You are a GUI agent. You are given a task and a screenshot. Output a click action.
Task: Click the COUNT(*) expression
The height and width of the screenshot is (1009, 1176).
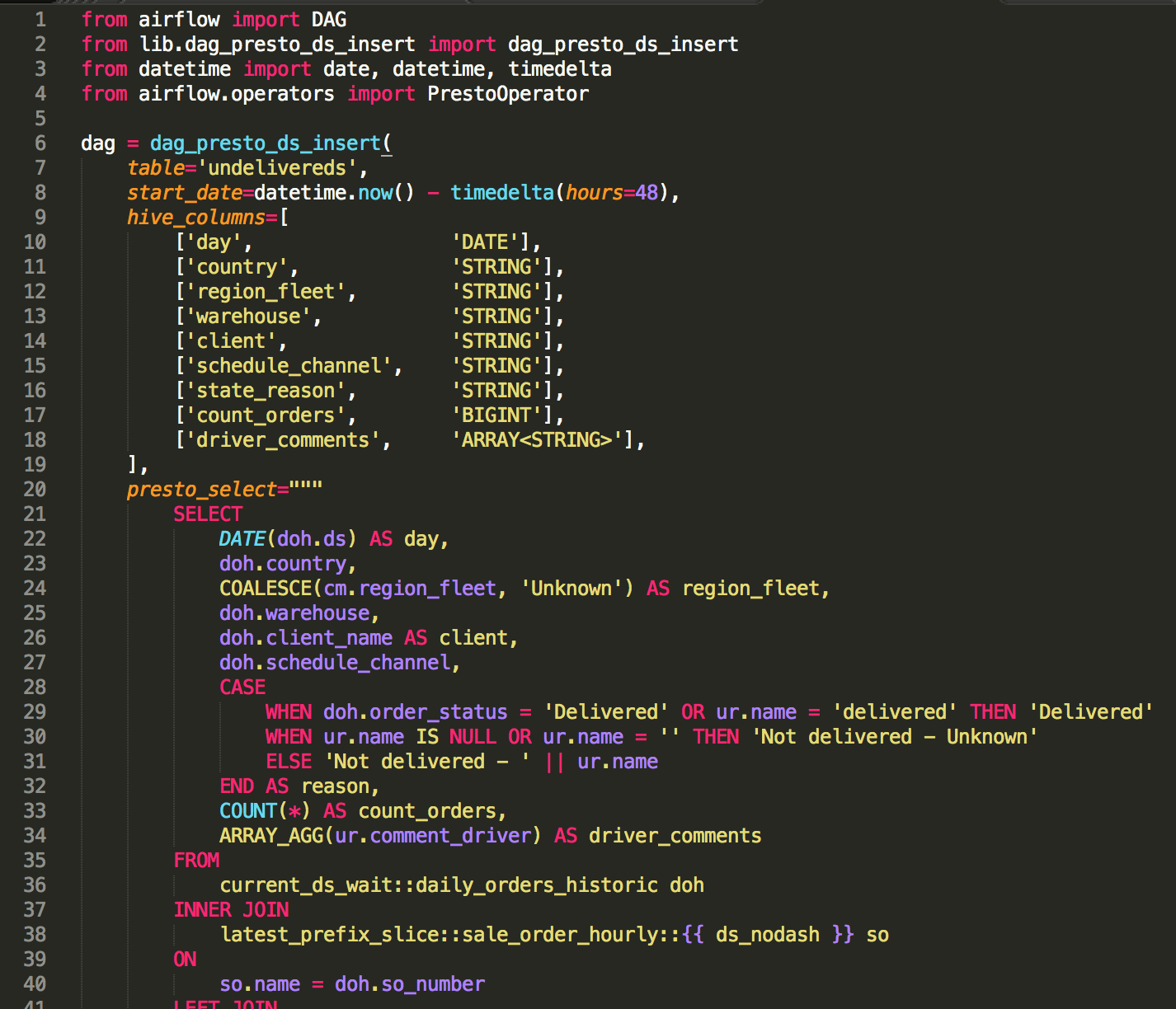[x=265, y=811]
